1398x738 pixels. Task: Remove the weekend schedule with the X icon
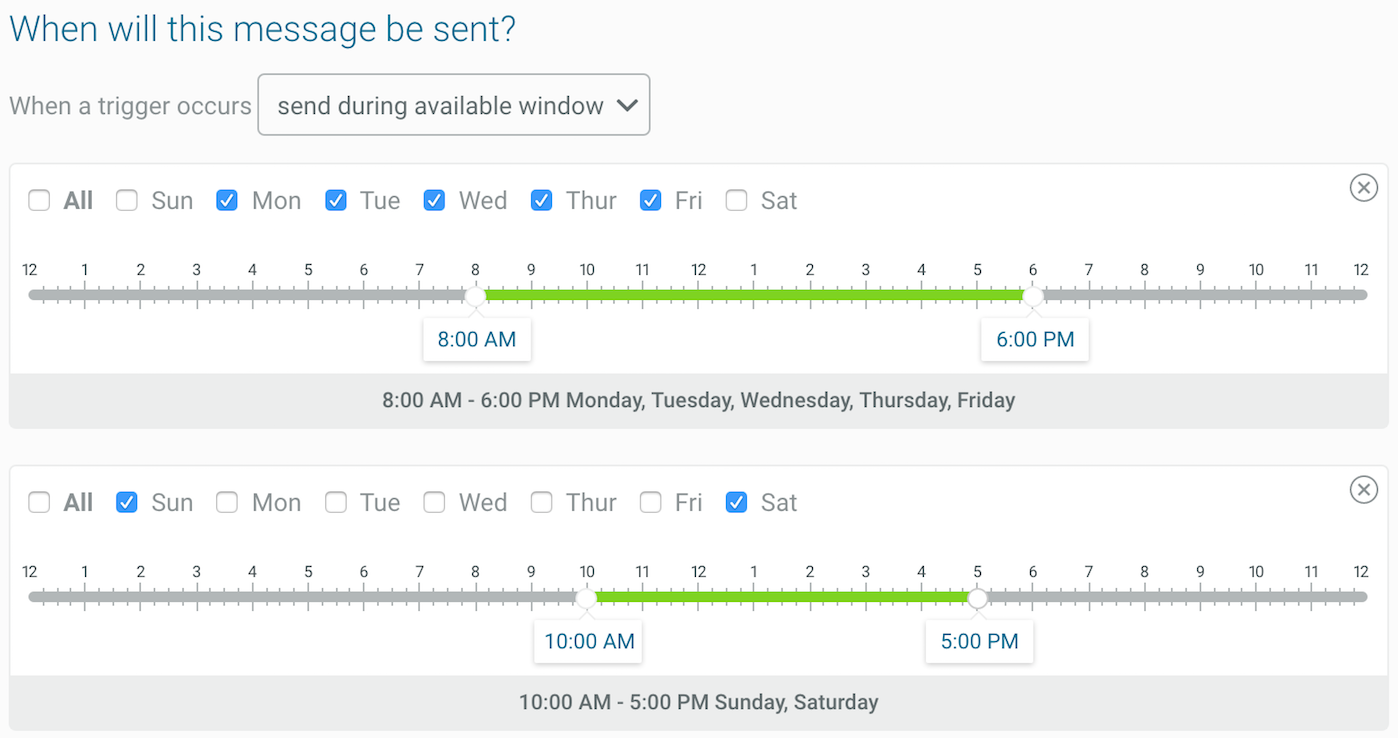click(x=1363, y=489)
